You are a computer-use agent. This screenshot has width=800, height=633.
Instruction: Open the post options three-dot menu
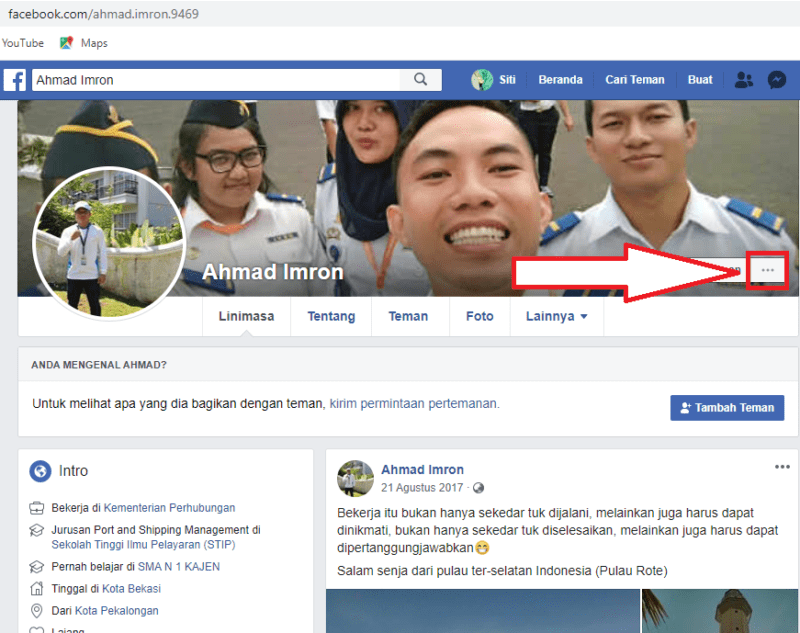(x=782, y=467)
